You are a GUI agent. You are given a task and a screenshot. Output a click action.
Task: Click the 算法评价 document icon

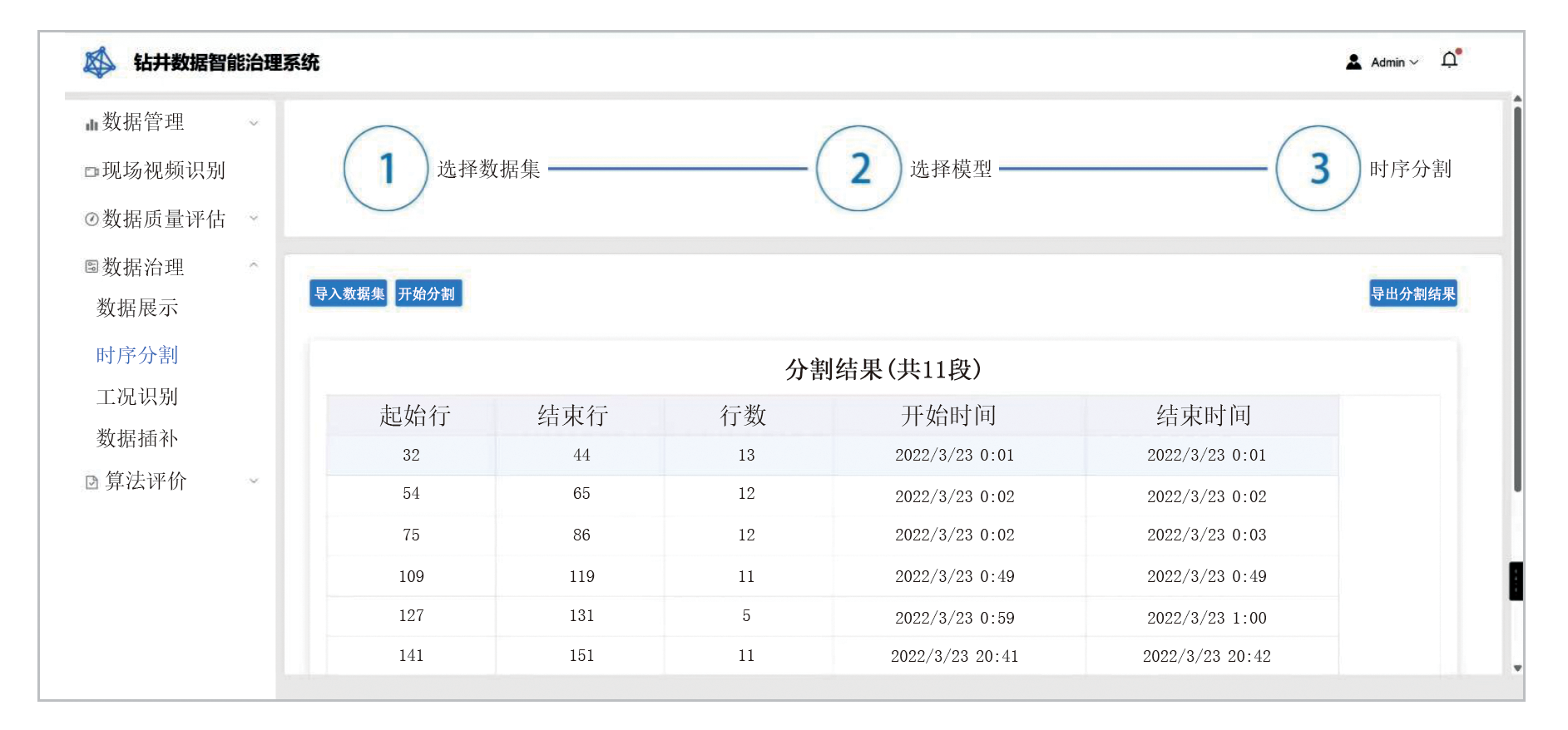tap(92, 482)
